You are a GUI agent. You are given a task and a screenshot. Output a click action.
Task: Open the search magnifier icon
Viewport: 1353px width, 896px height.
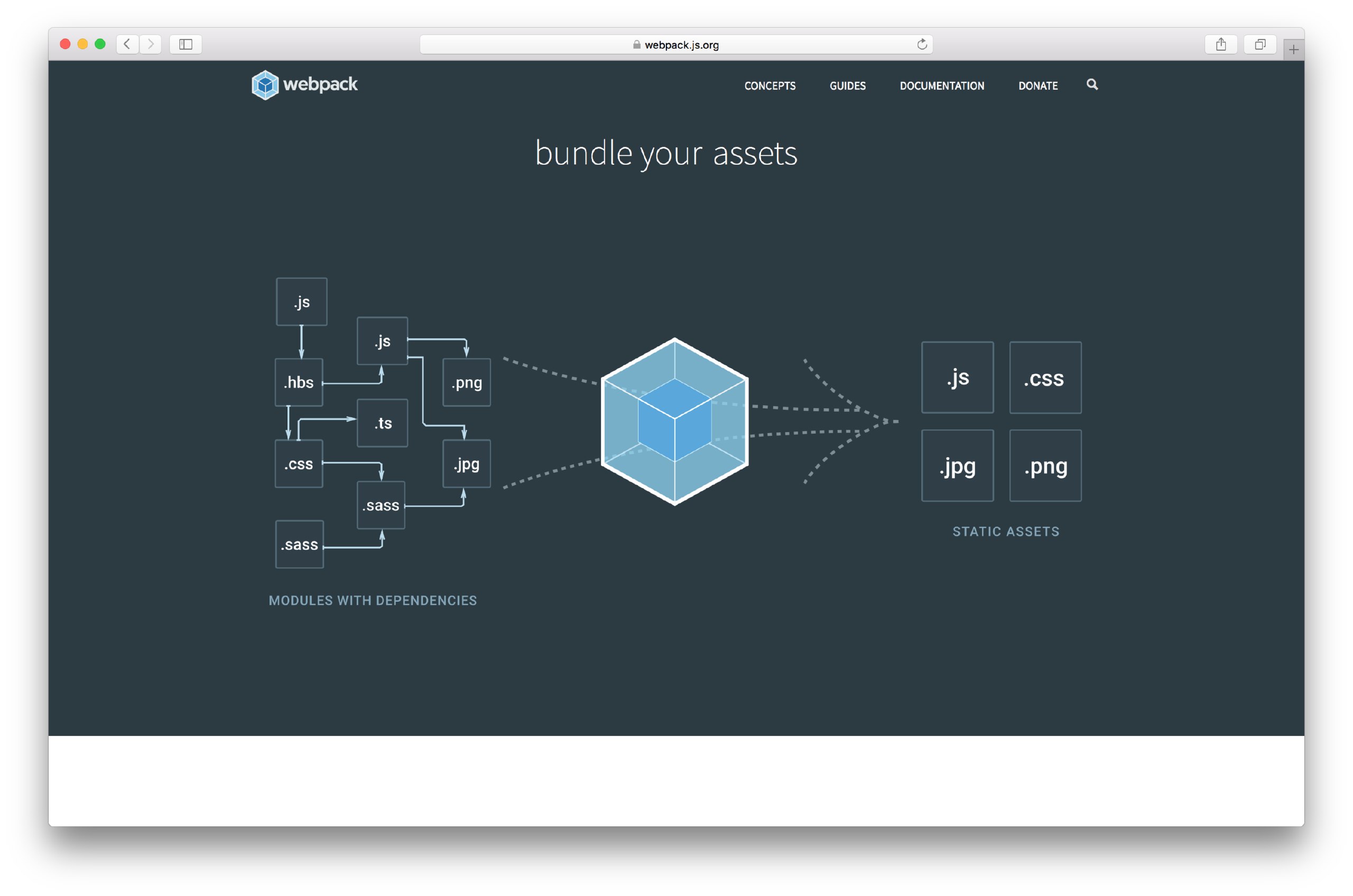click(x=1092, y=85)
